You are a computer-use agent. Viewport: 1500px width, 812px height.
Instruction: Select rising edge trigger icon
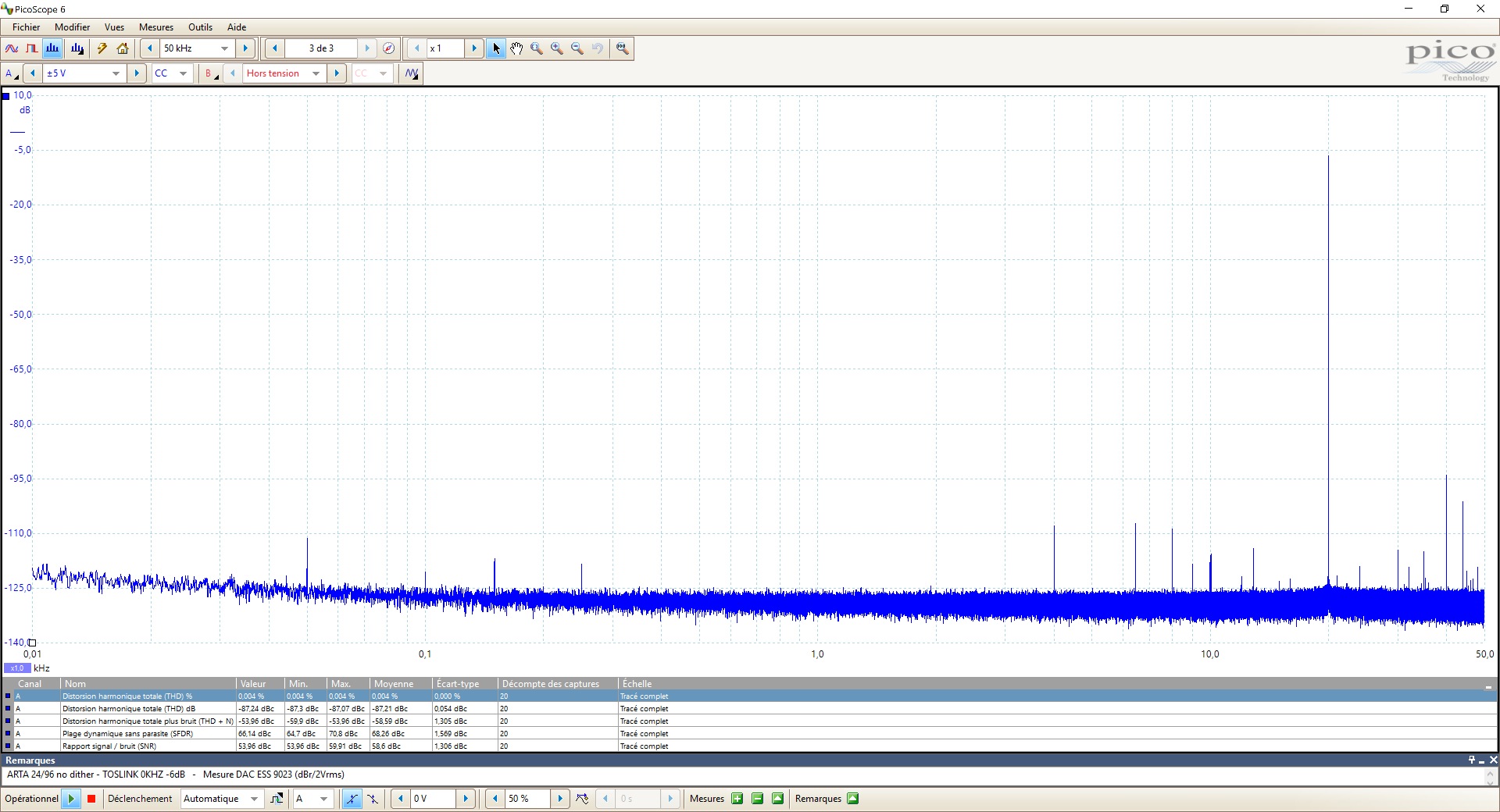coord(352,799)
